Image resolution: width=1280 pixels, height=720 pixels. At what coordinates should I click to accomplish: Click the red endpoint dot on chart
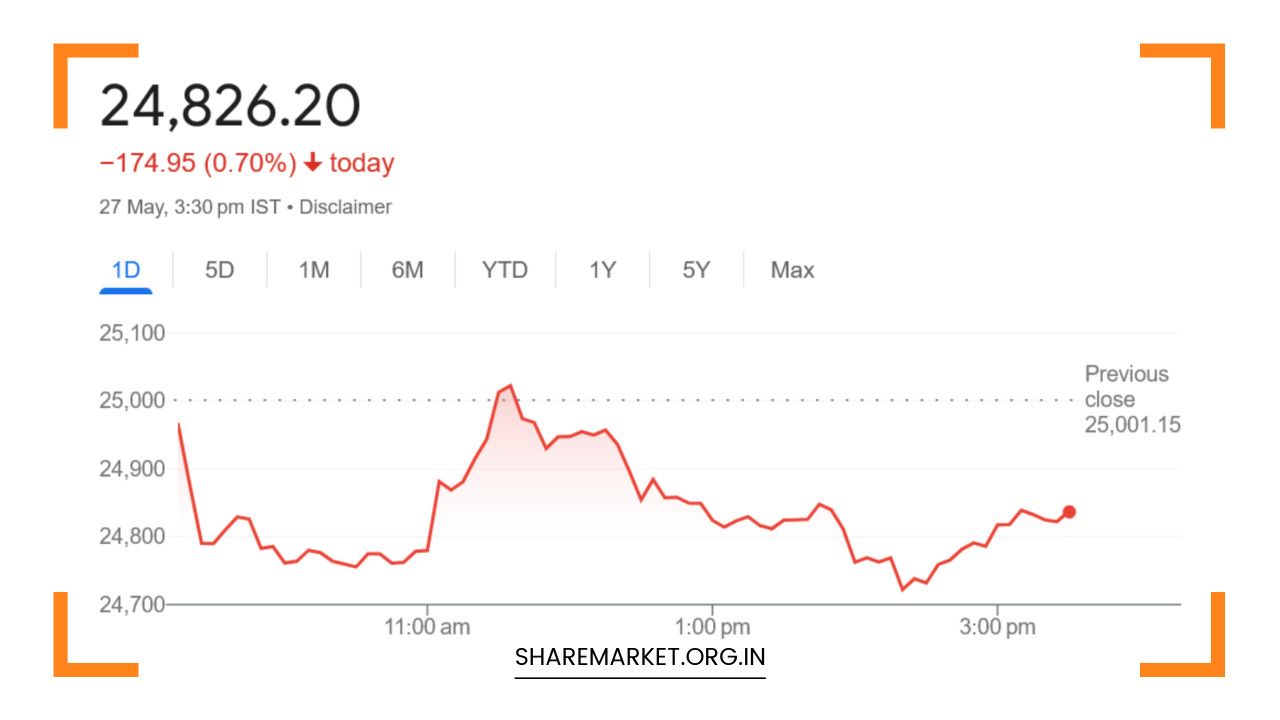(x=1069, y=512)
